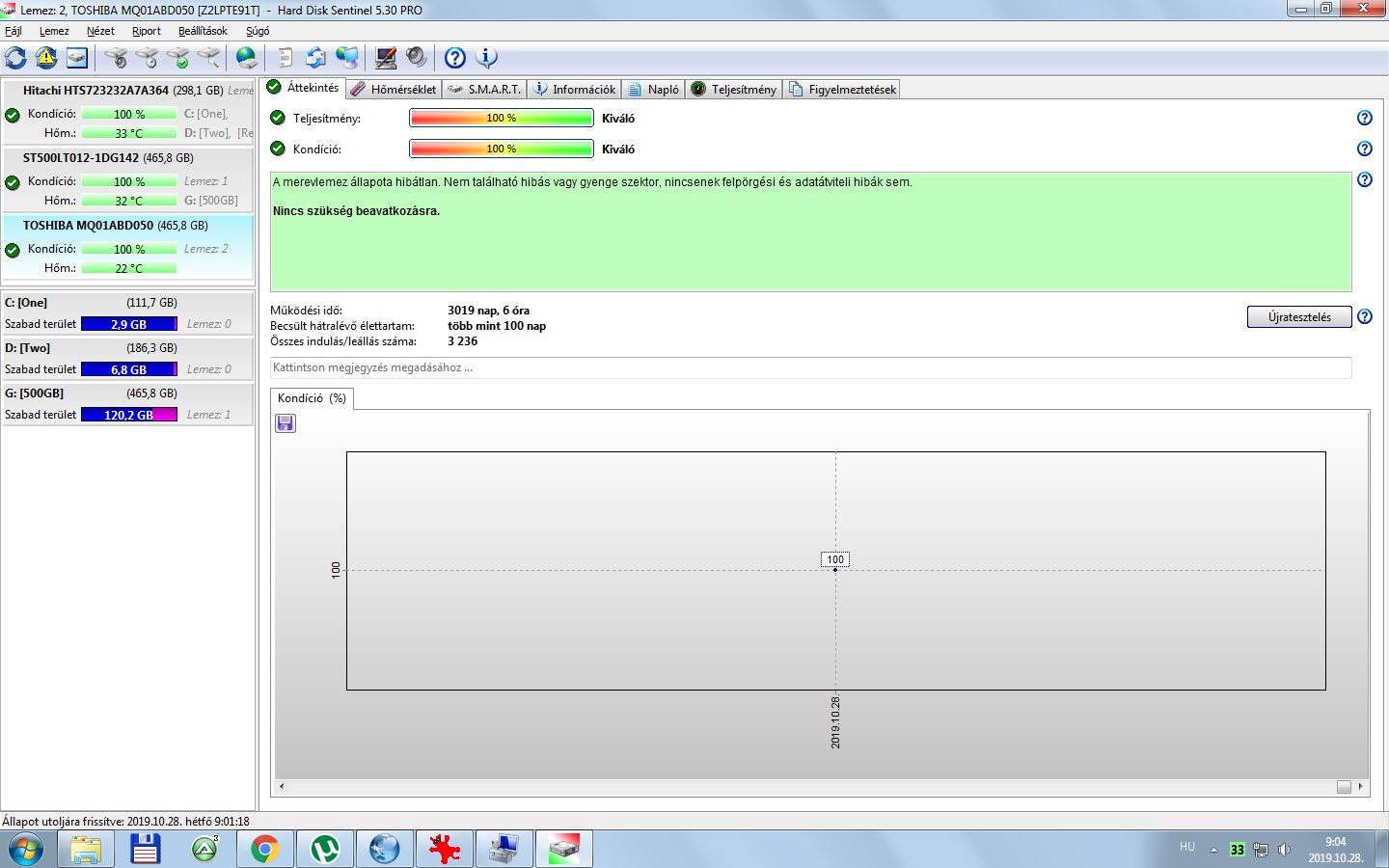Open the help question mark toolbar icon
The width and height of the screenshot is (1389, 868).
(455, 58)
